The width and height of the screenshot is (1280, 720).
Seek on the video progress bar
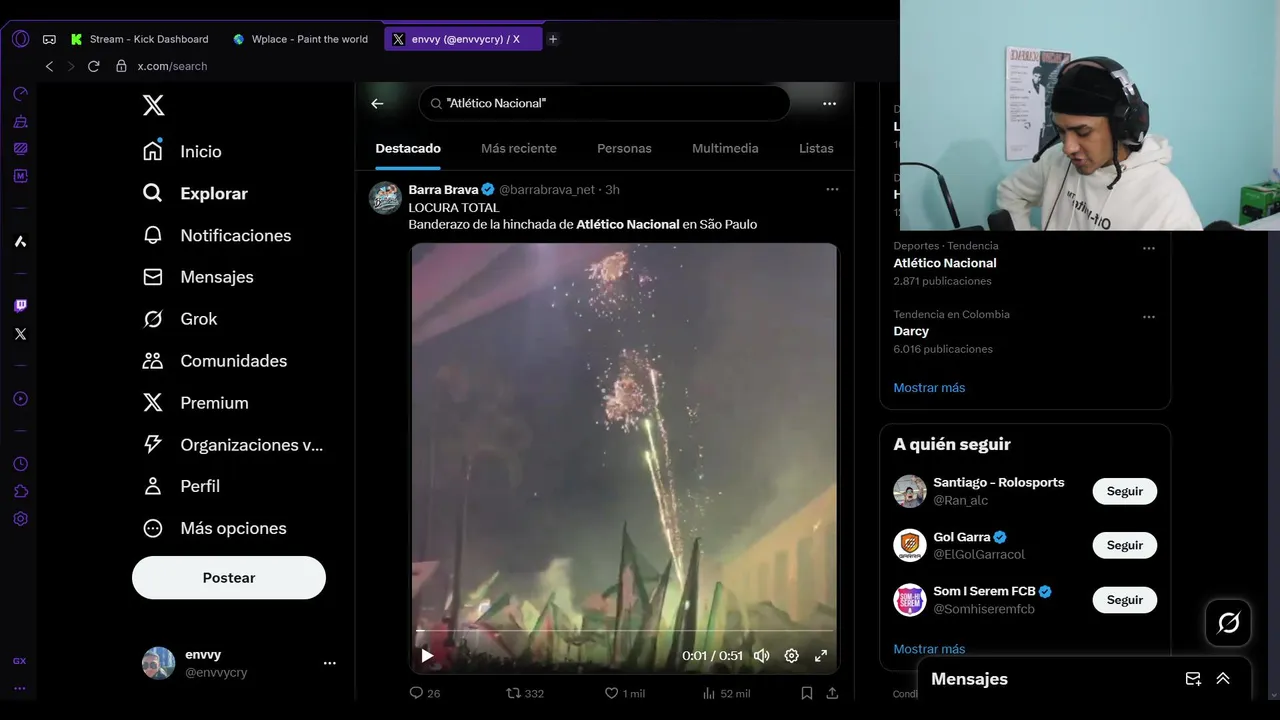tap(625, 631)
